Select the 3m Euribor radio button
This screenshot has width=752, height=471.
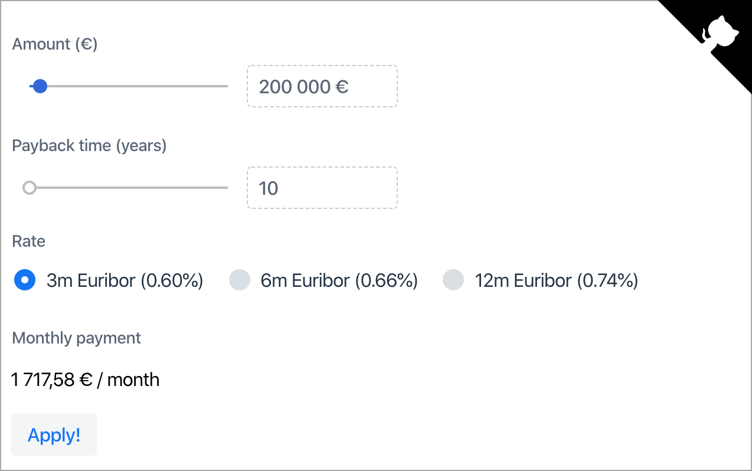[x=25, y=280]
